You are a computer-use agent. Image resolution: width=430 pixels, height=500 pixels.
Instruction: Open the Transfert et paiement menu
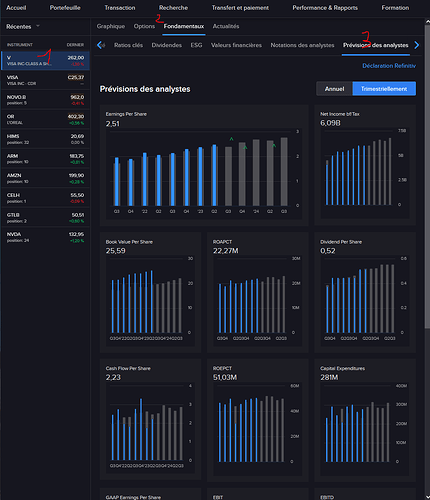pos(240,8)
